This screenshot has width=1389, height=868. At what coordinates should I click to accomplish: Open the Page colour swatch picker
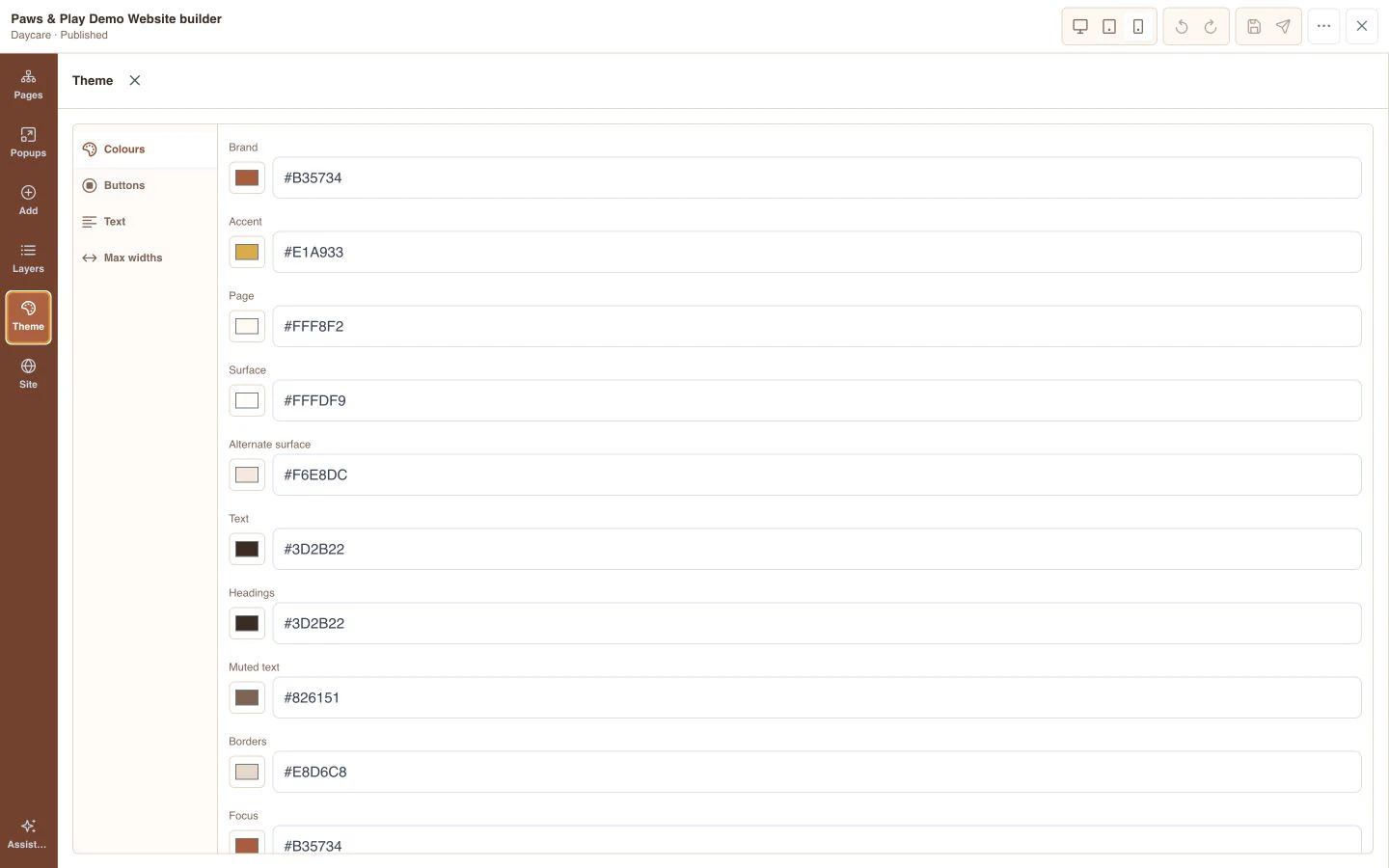(247, 326)
